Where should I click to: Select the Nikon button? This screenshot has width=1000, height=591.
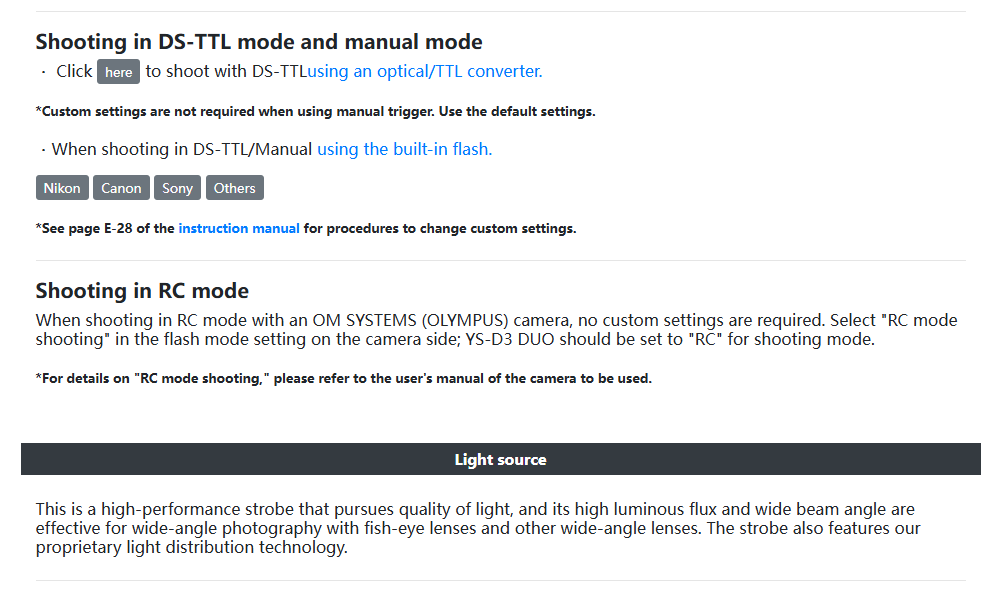click(62, 188)
